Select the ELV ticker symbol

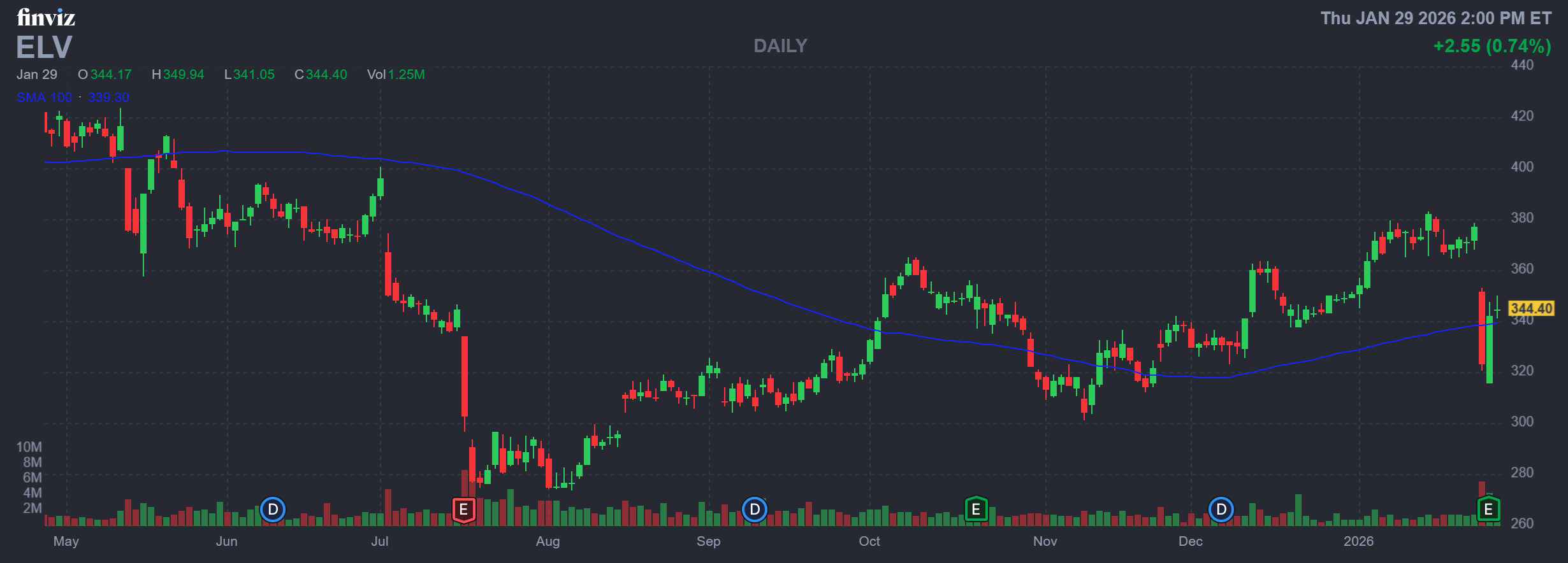[x=45, y=47]
